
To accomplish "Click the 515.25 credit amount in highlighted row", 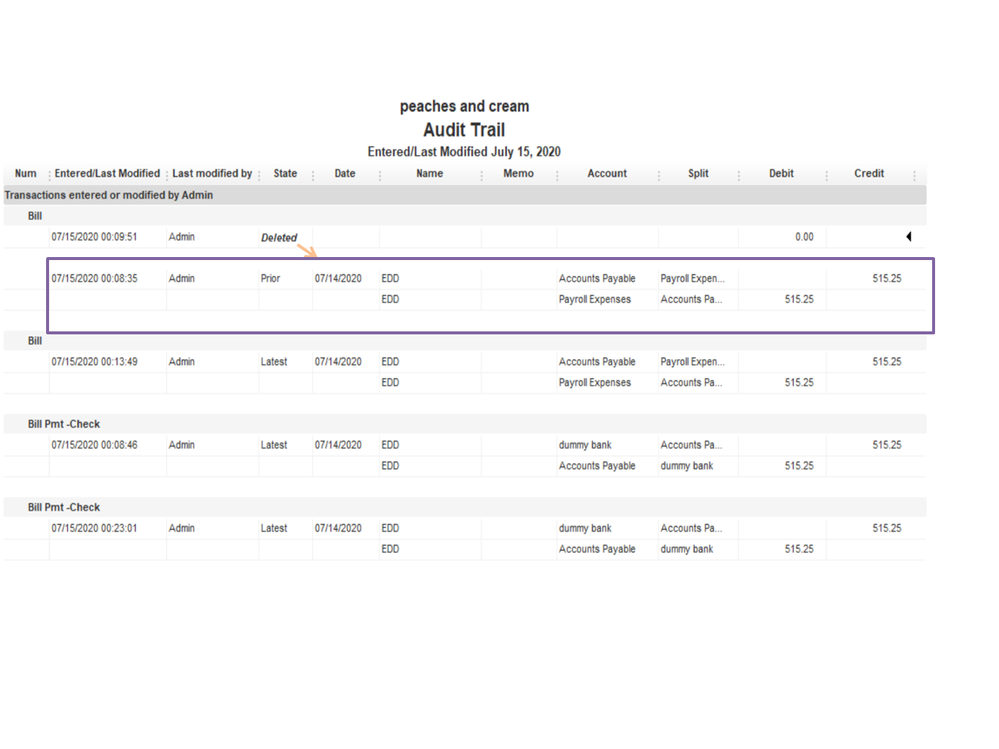I will [886, 278].
